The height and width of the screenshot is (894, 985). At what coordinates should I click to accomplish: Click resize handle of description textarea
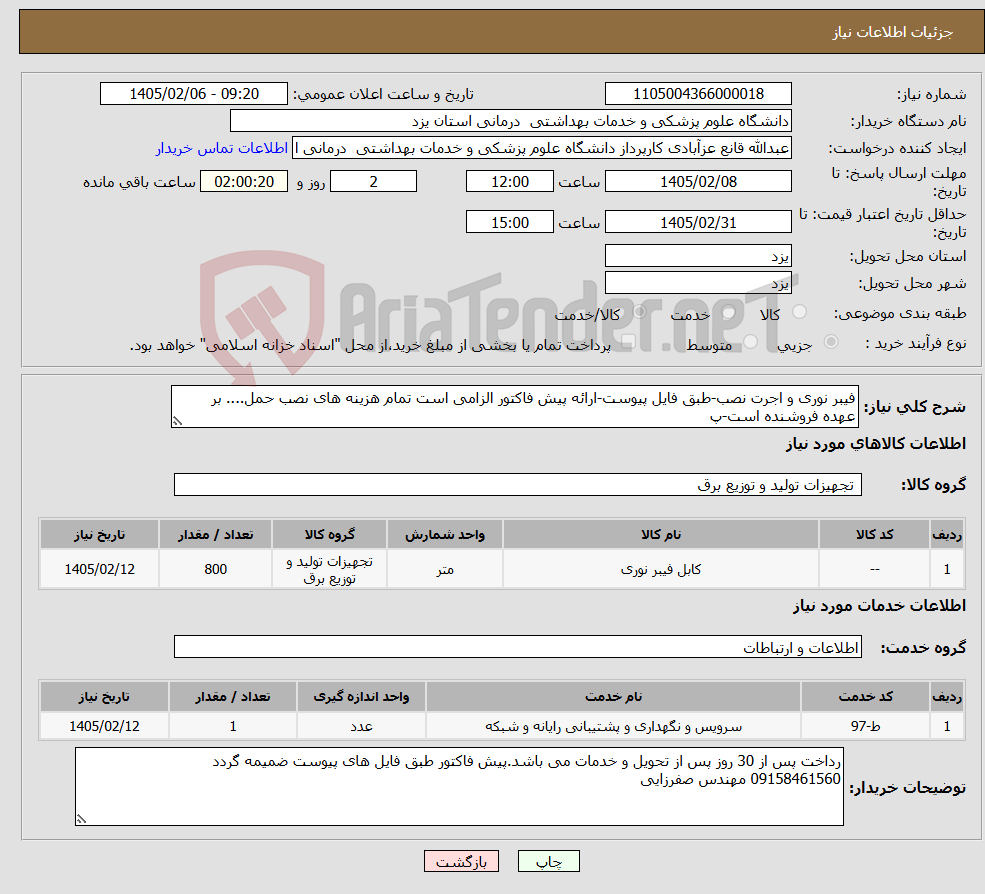[178, 421]
